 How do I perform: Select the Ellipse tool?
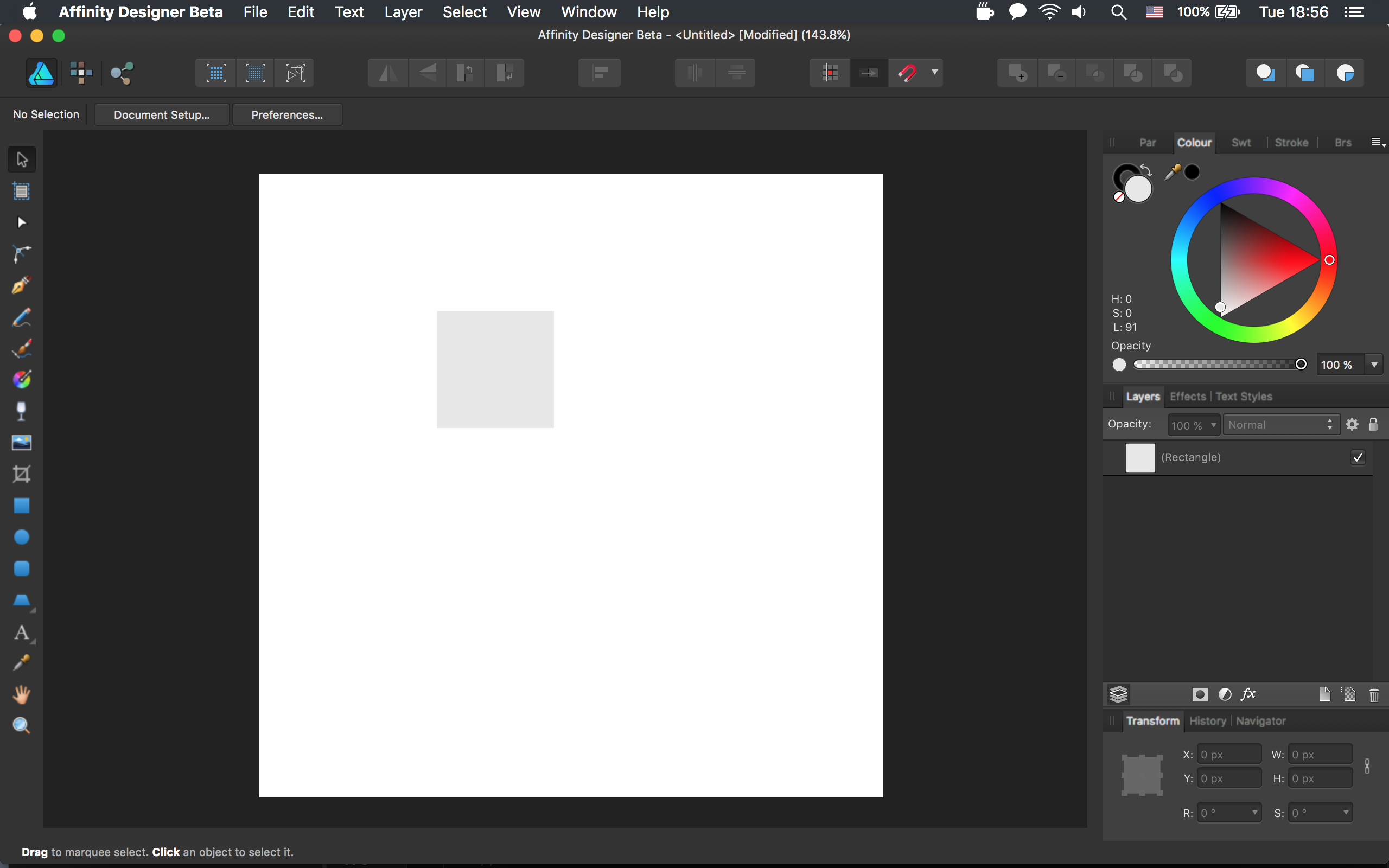[x=22, y=537]
